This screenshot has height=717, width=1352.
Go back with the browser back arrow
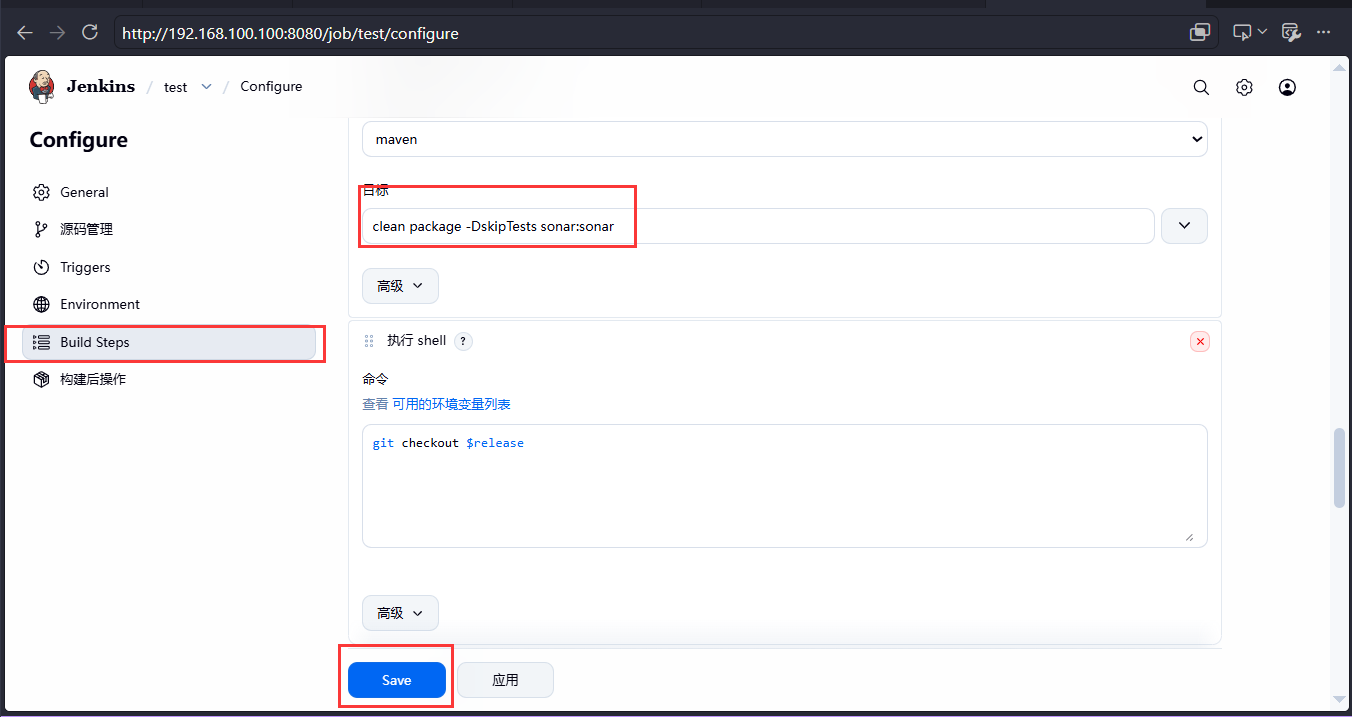click(25, 33)
